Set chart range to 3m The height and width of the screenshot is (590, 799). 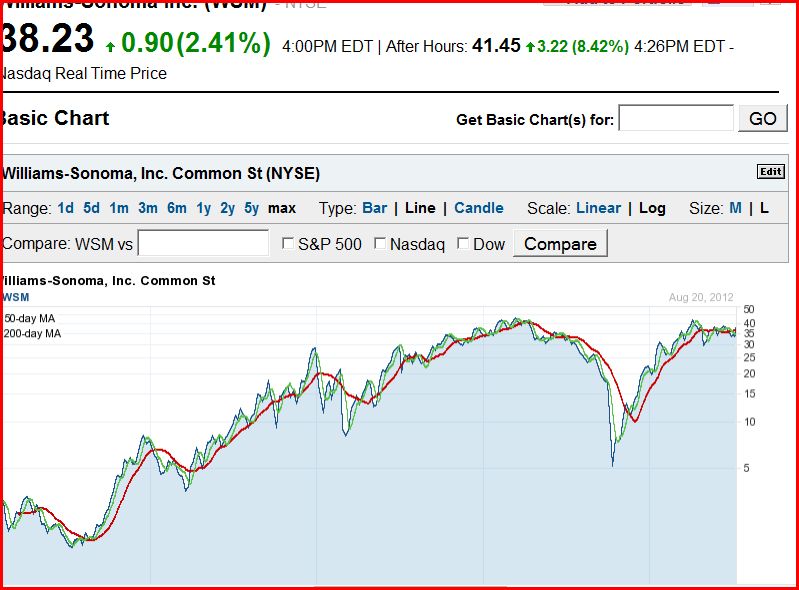pyautogui.click(x=148, y=208)
